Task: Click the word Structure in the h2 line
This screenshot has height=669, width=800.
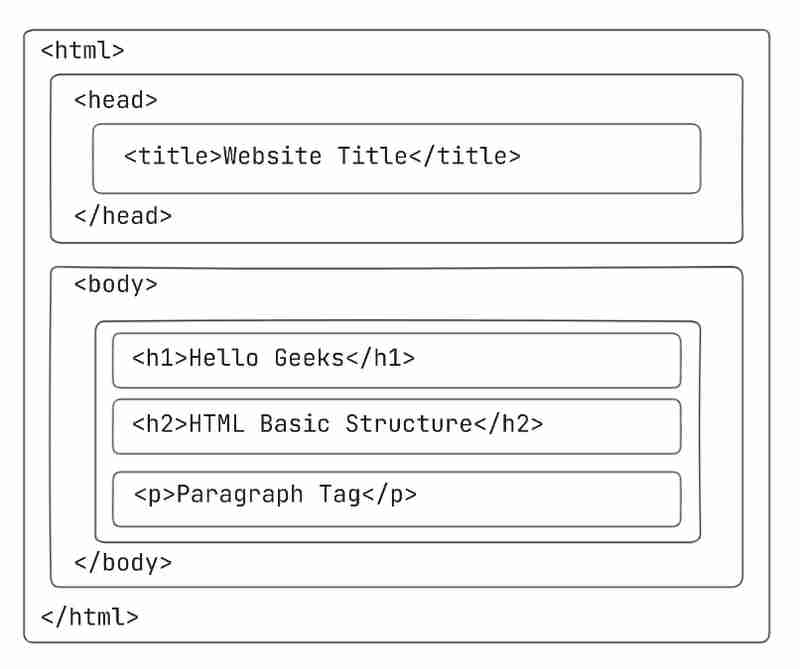Action: (409, 424)
